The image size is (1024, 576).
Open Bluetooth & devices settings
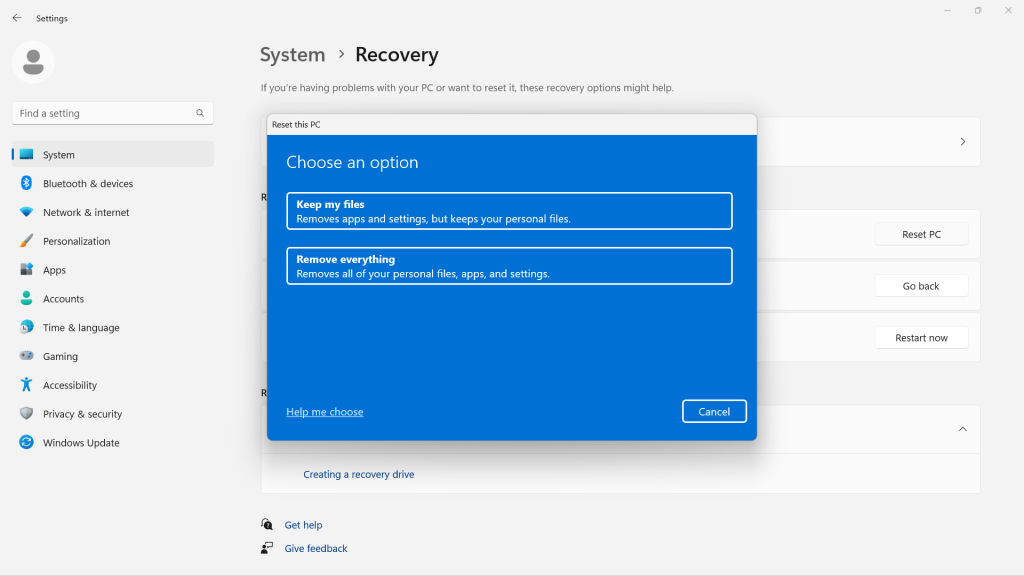pos(88,184)
